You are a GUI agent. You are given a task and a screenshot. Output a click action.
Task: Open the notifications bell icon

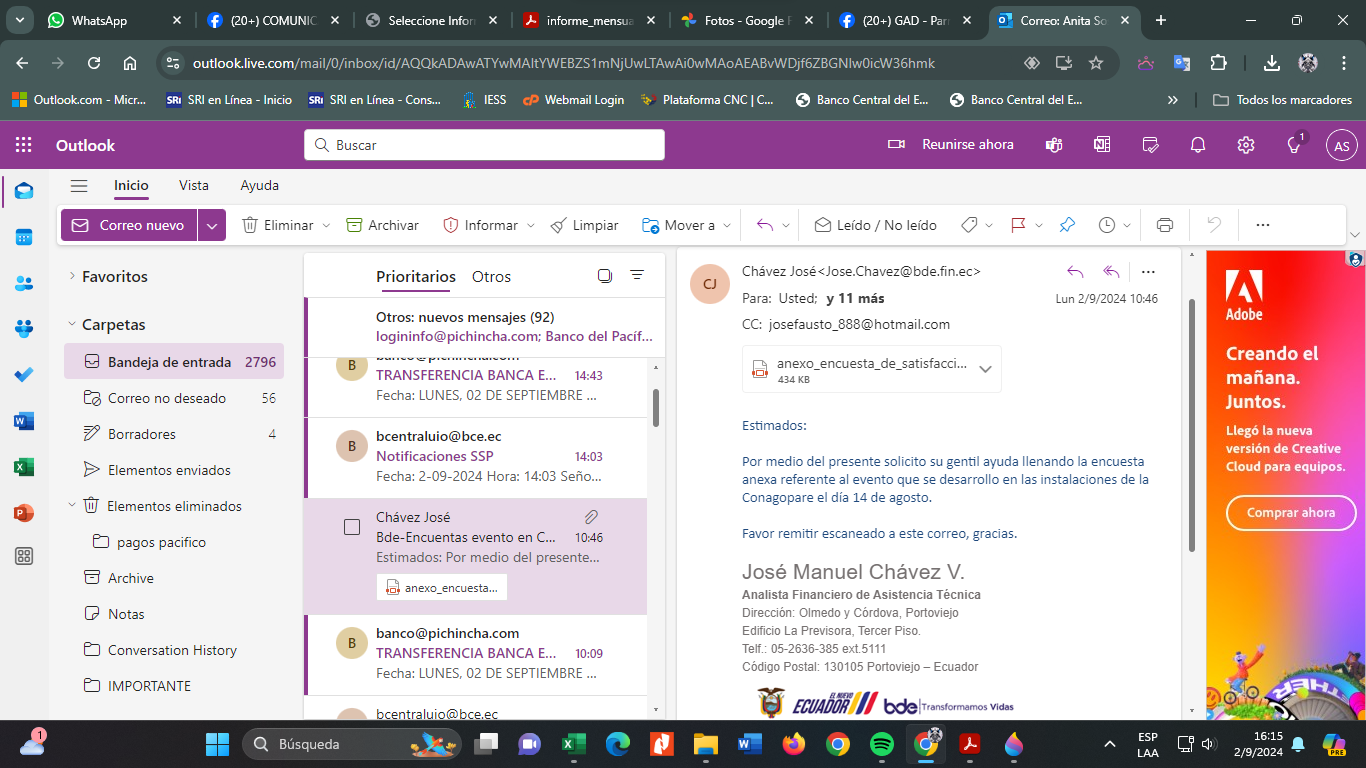point(1198,145)
